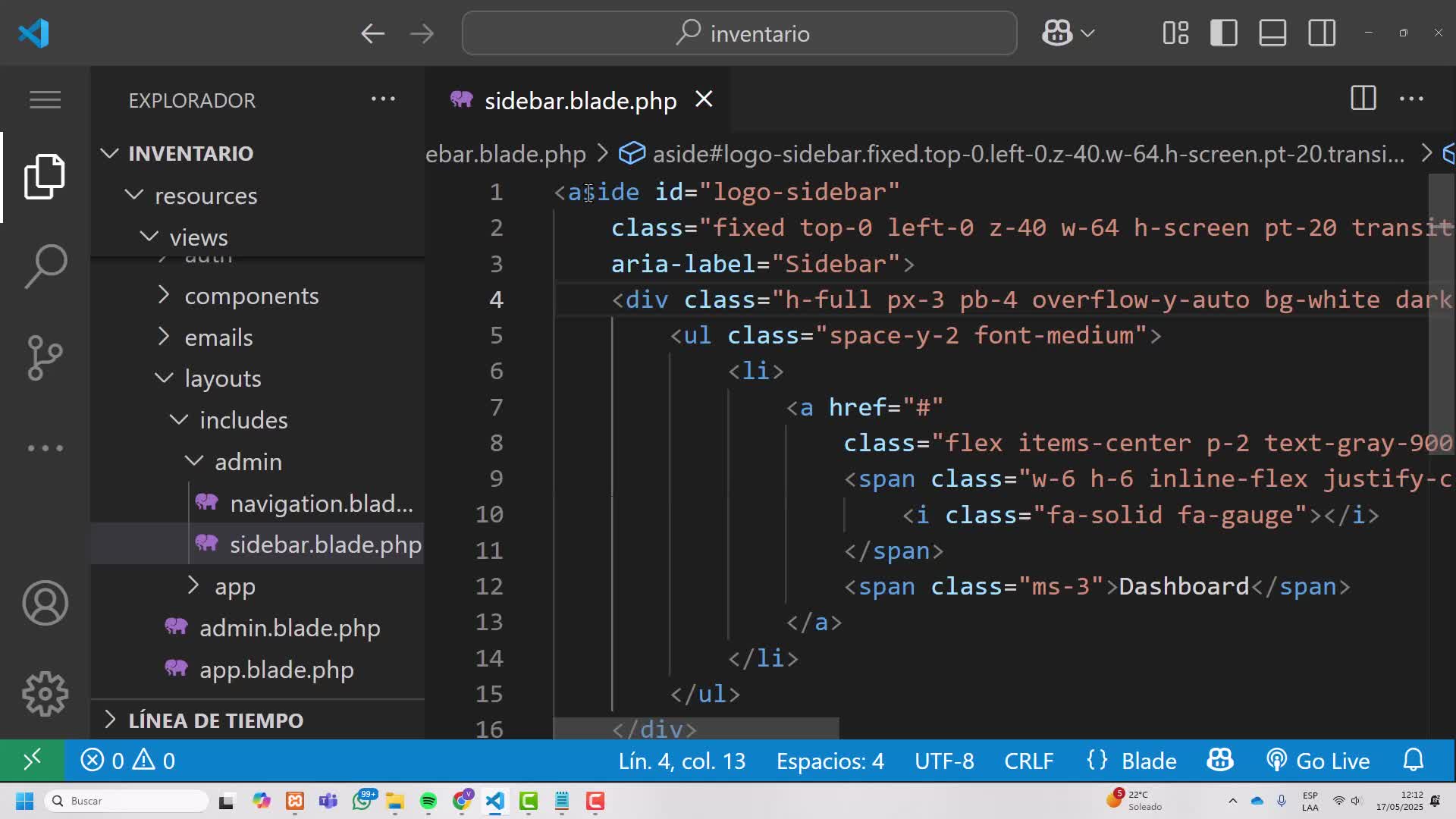Start Go Live server
Image resolution: width=1456 pixels, height=819 pixels.
click(x=1318, y=761)
